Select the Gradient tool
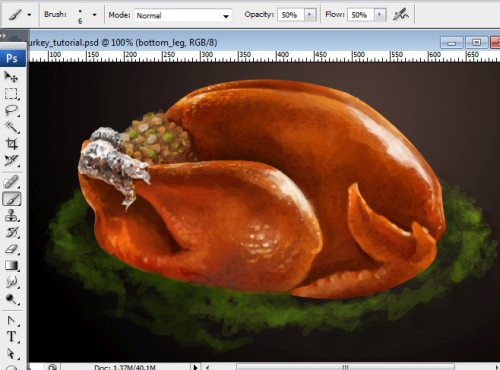The image size is (500, 370). click(x=11, y=266)
